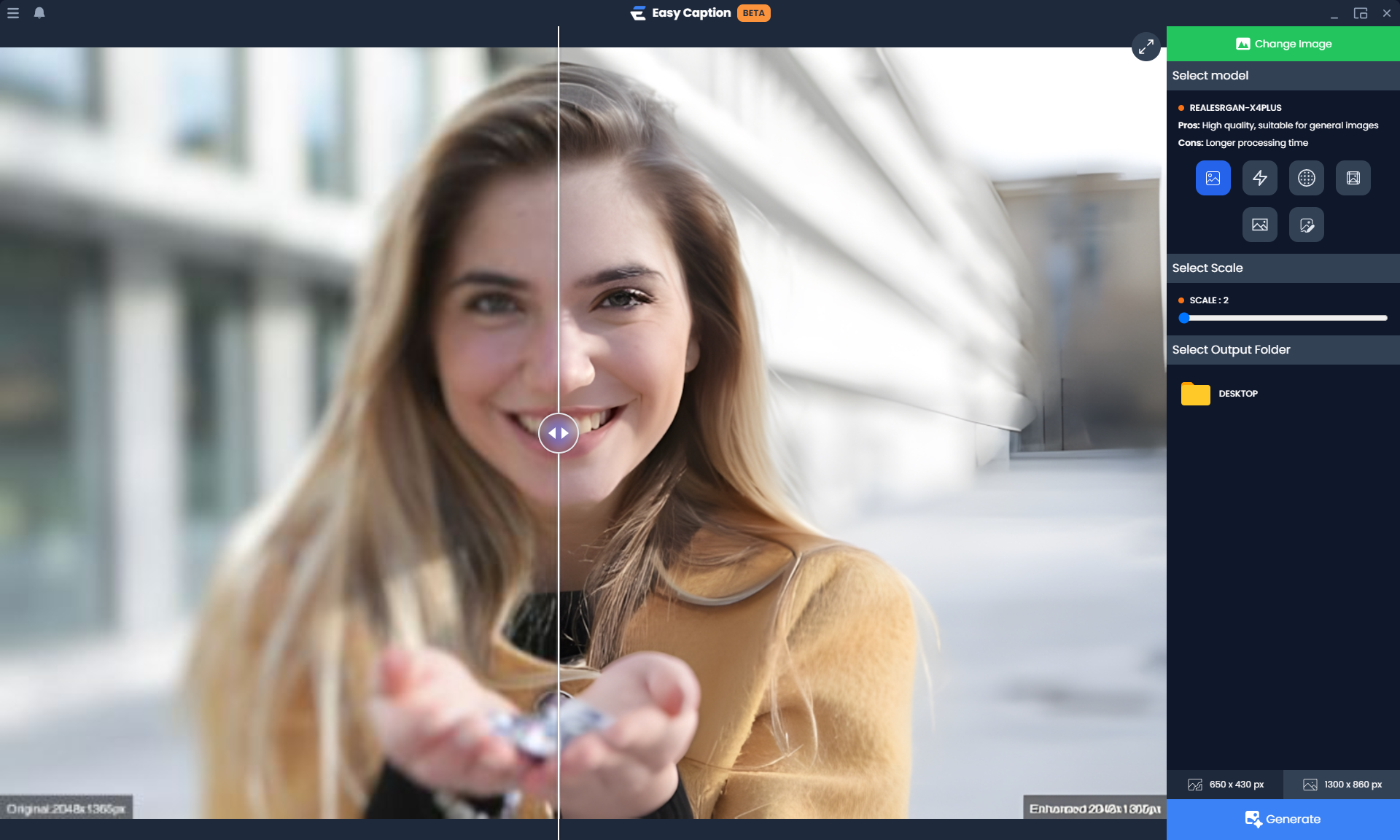
Task: Select the dotted circle model icon
Action: point(1306,178)
